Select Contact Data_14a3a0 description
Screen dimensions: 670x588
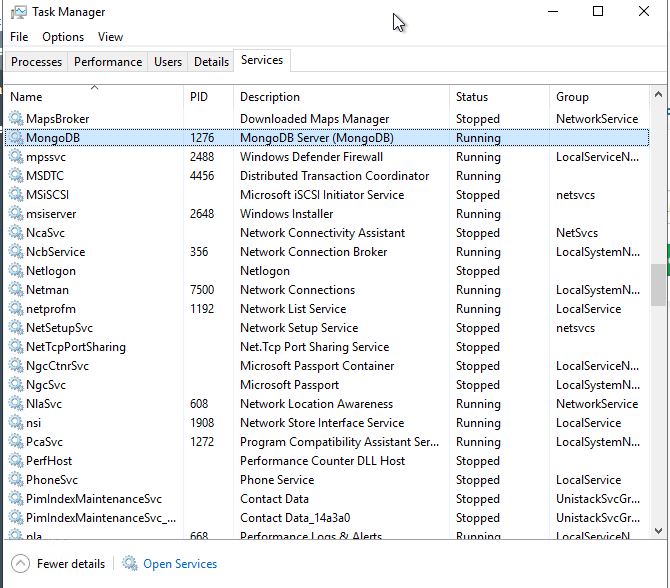[x=295, y=518]
